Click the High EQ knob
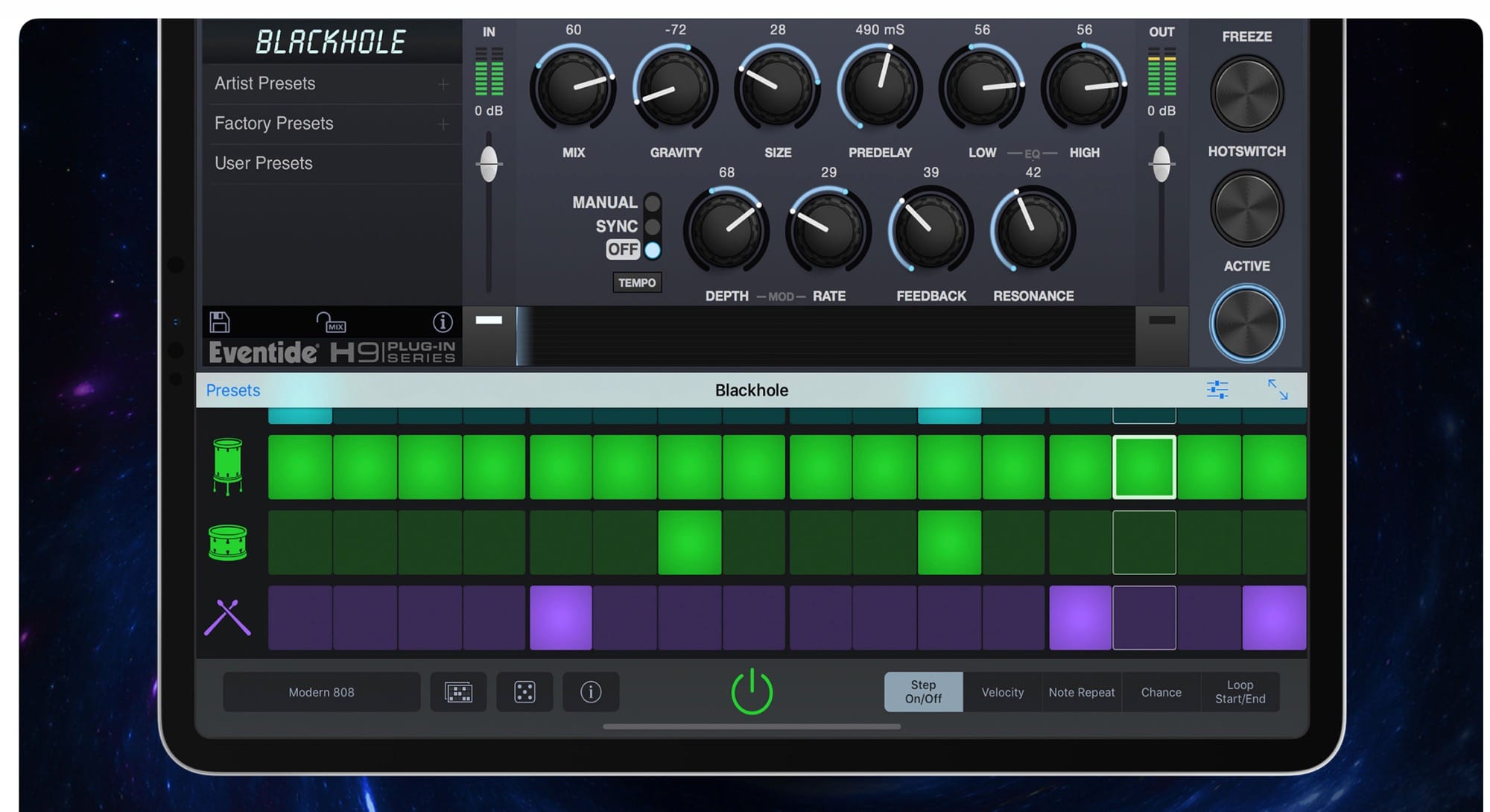This screenshot has height=812, width=1490. point(1084,87)
